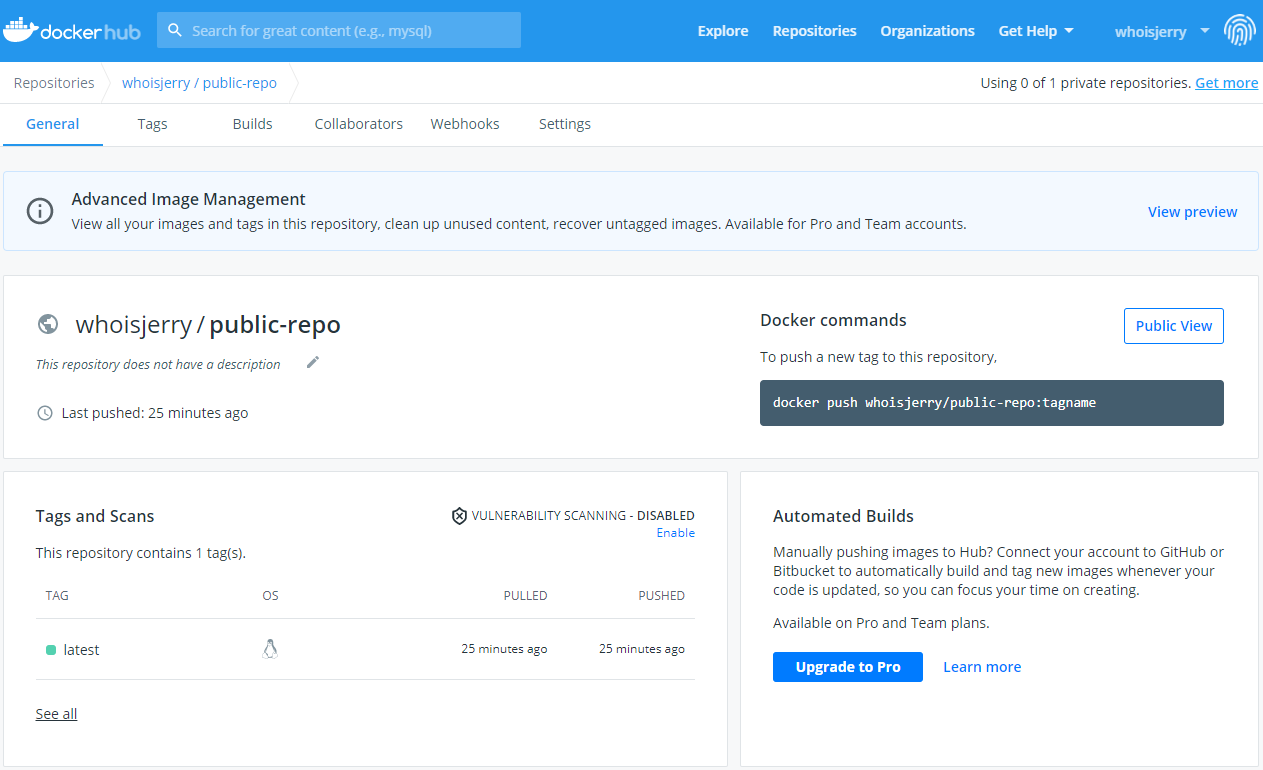Open the Collaborators tab

click(x=358, y=124)
